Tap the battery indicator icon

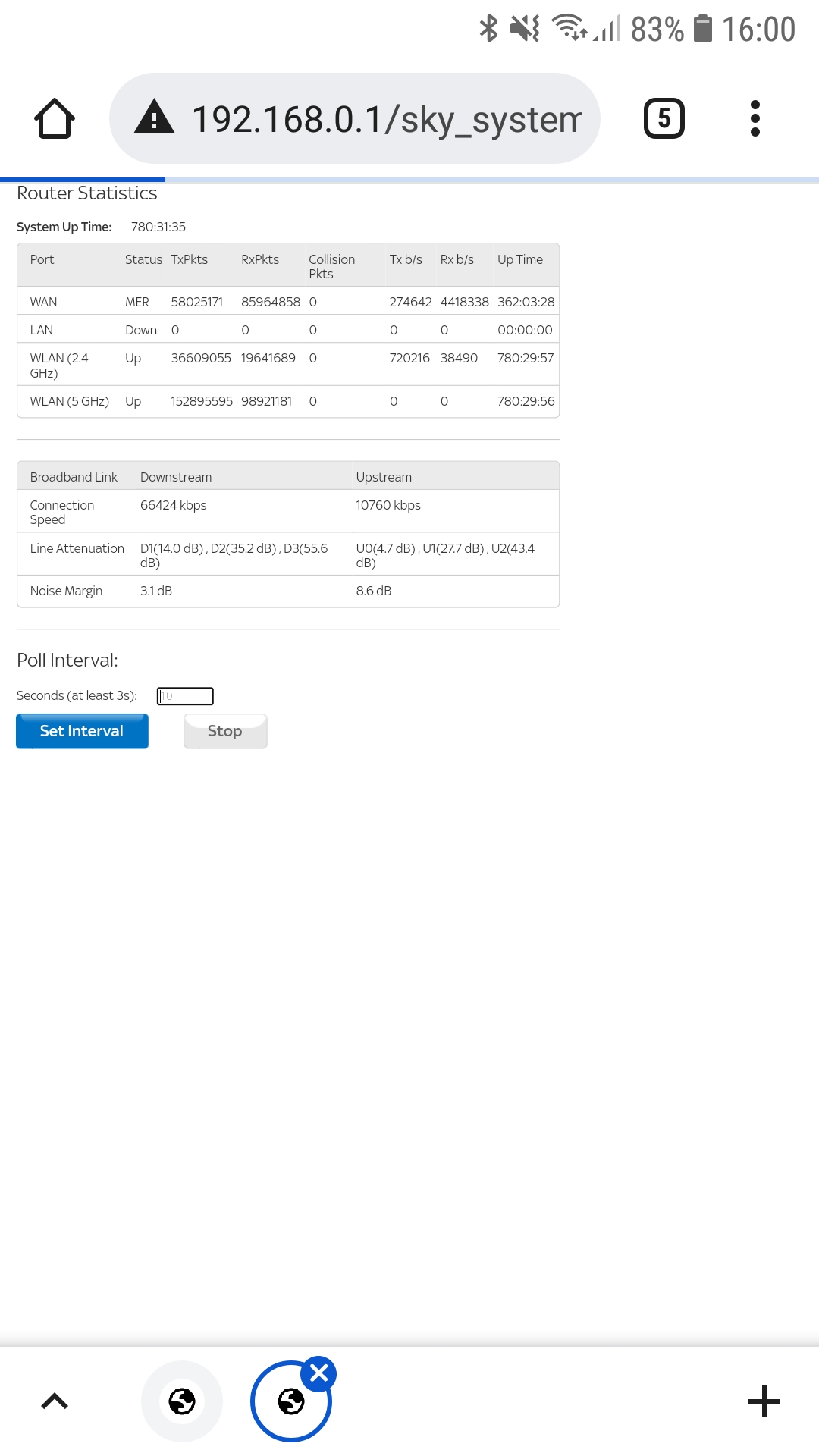[x=704, y=29]
